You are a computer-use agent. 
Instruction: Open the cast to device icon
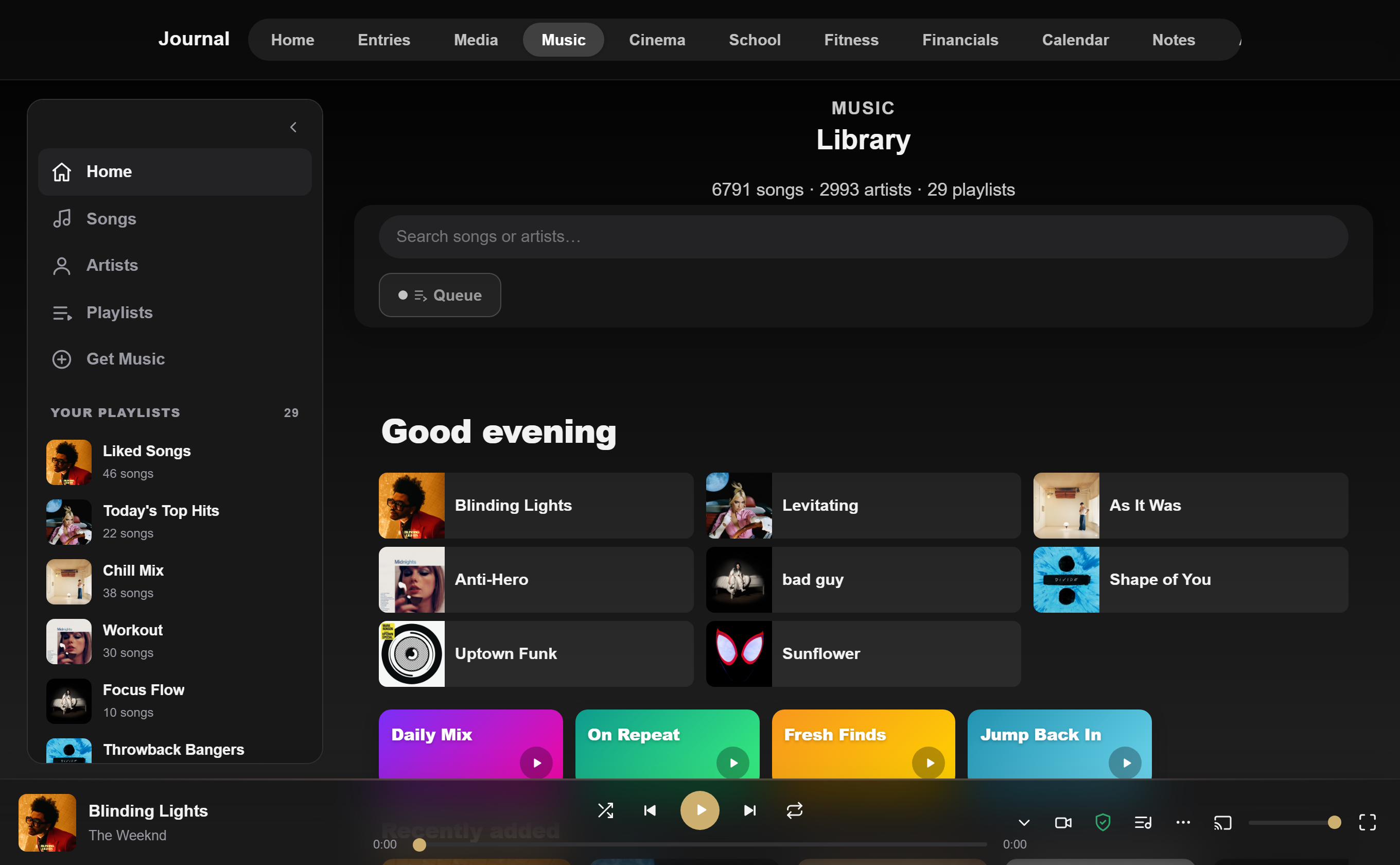coord(1222,823)
